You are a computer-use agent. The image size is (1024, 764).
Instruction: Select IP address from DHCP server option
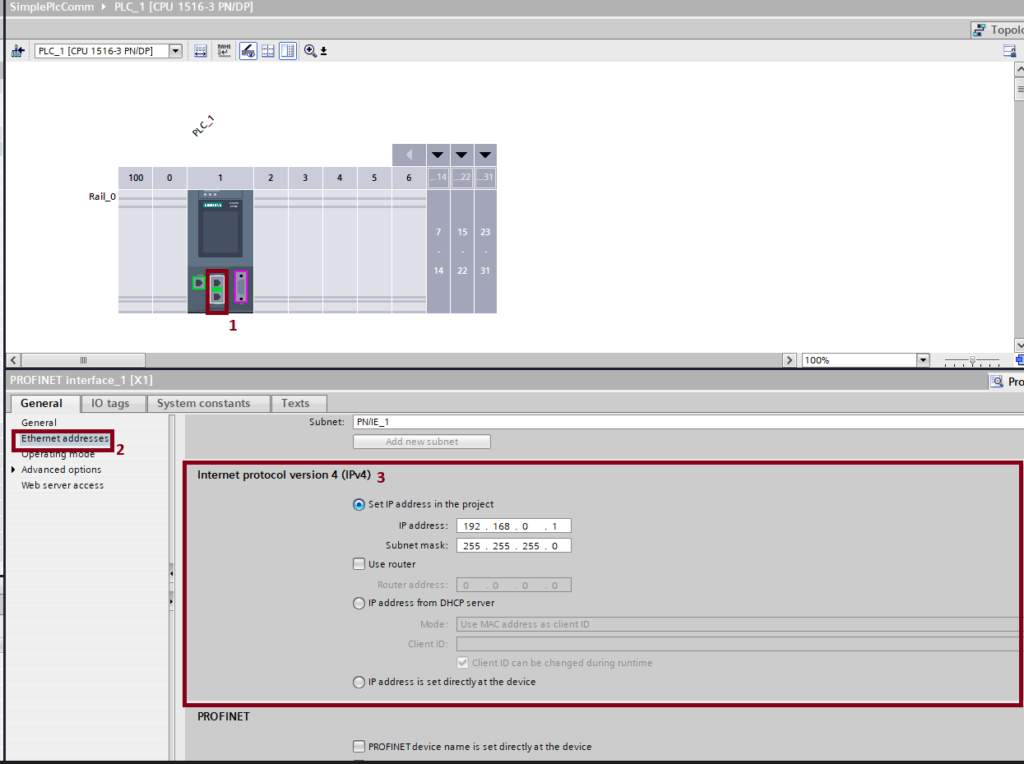(359, 603)
